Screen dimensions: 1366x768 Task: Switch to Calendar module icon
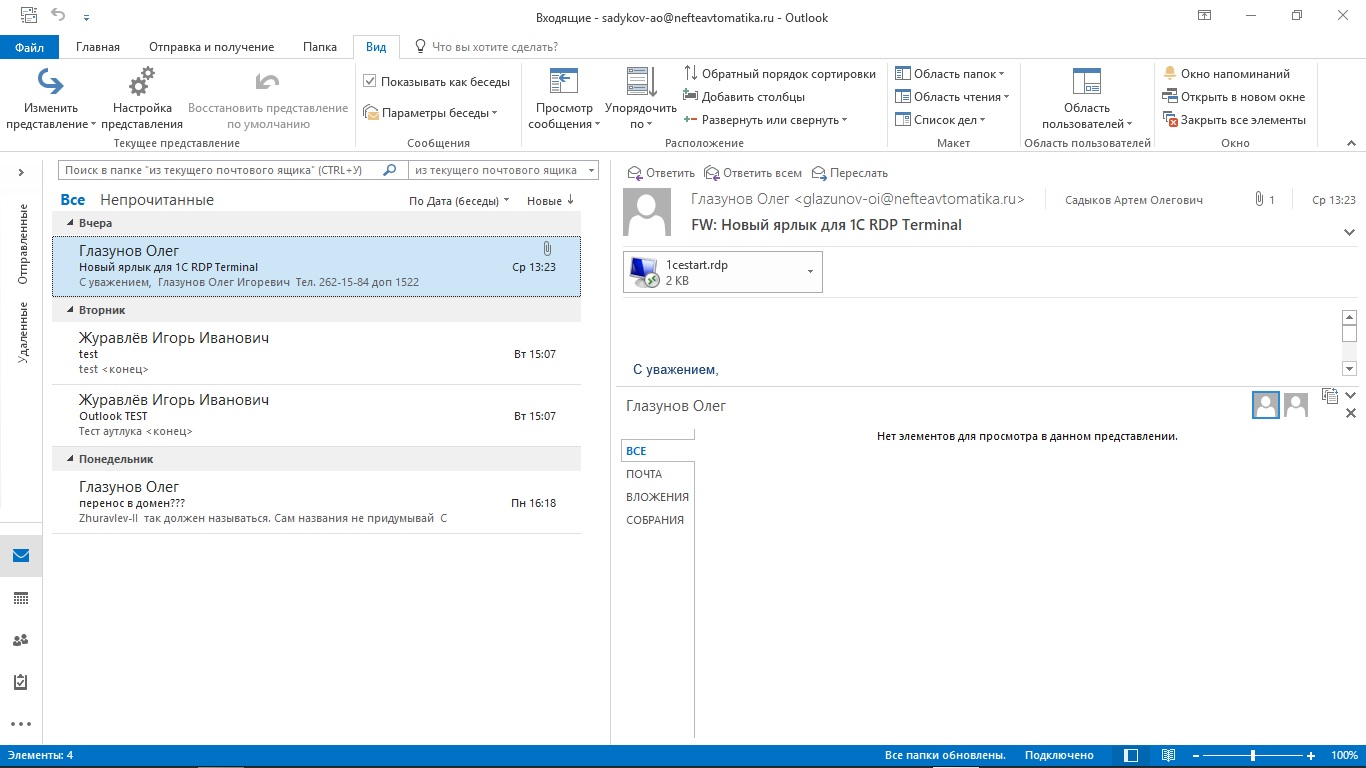pos(21,598)
